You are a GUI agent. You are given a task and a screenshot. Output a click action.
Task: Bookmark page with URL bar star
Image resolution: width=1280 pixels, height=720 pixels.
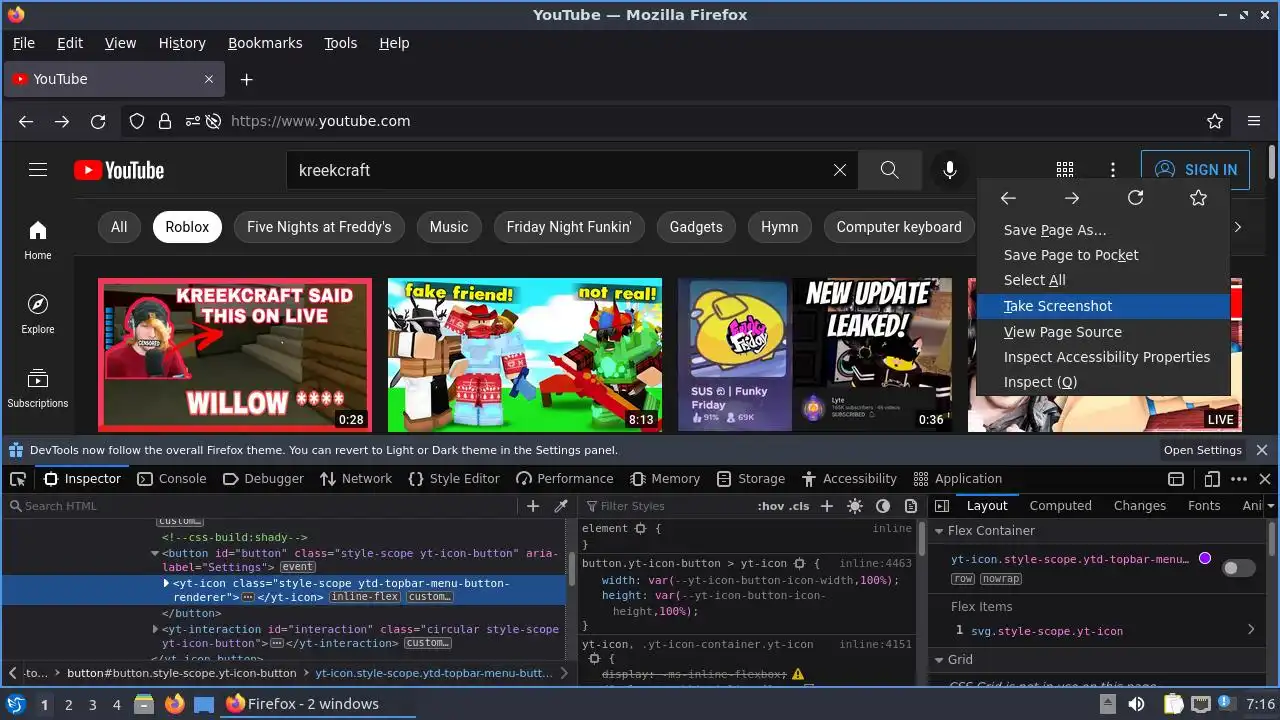(1215, 121)
